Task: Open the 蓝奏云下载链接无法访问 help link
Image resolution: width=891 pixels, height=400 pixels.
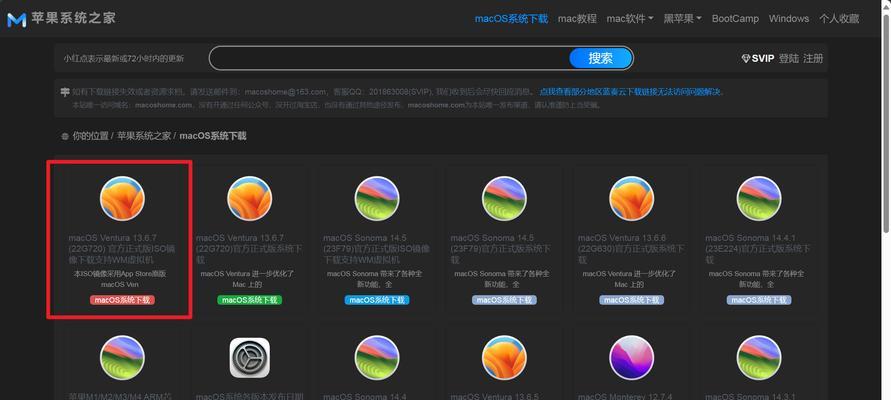Action: coord(632,91)
